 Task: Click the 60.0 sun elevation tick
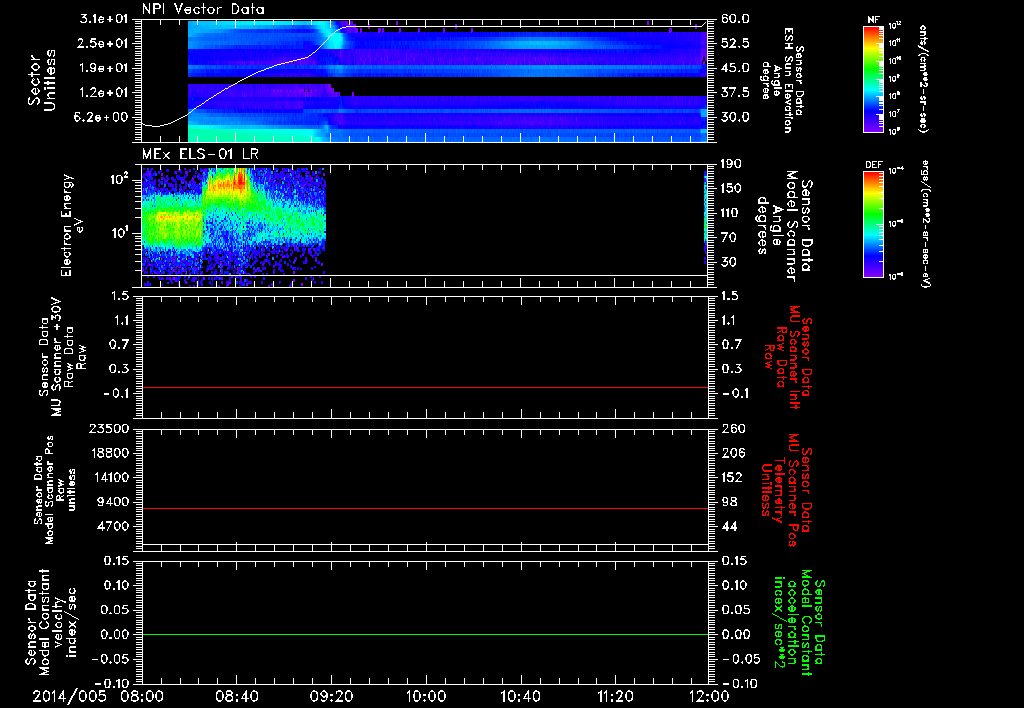[735, 19]
